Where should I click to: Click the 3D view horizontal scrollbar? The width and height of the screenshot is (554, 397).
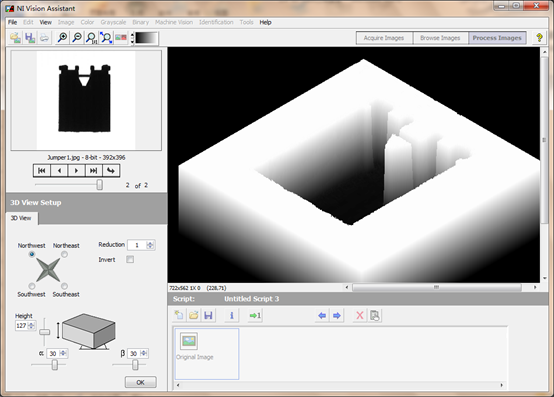[x=437, y=287]
